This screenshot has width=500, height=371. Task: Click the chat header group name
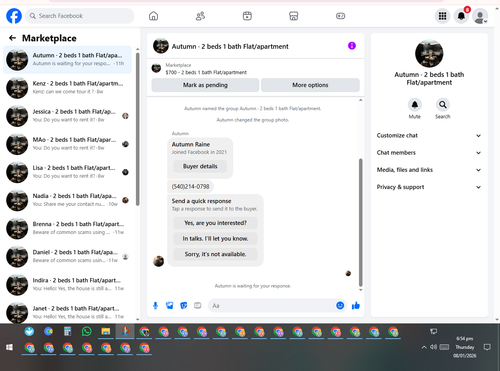(x=230, y=46)
